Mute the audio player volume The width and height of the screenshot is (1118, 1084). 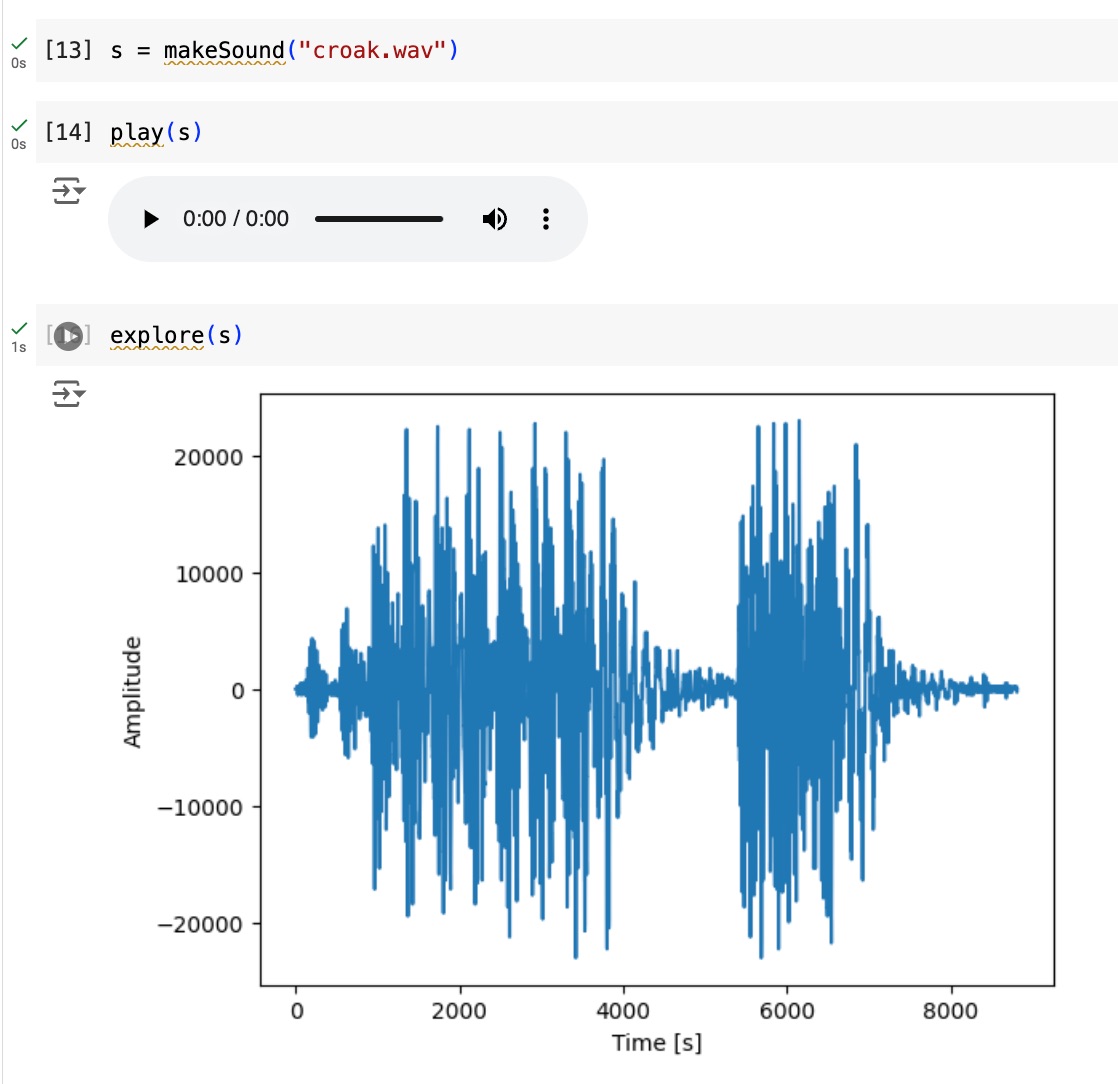click(x=495, y=219)
